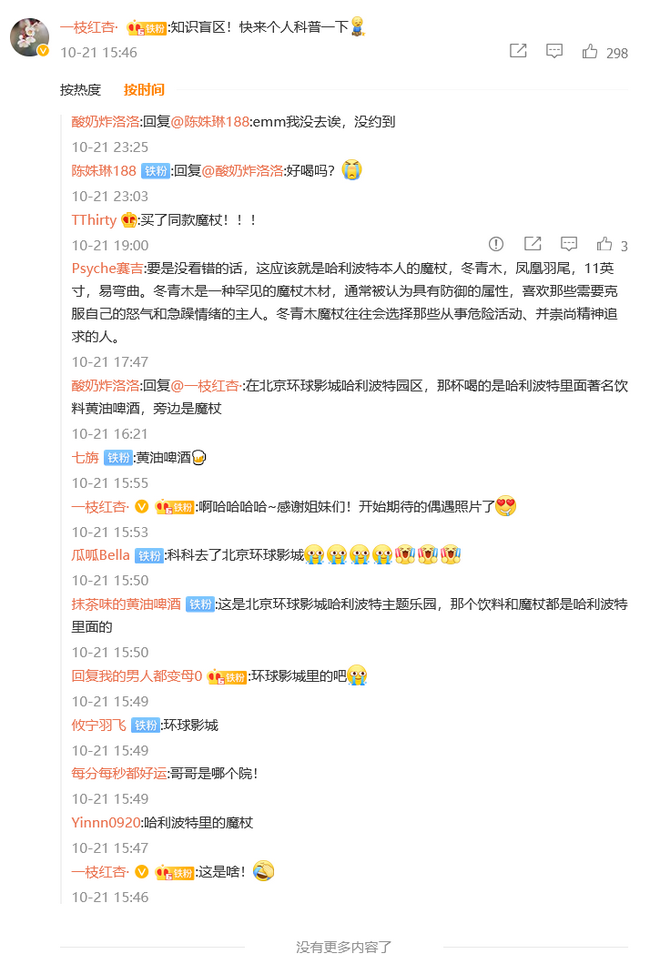Viewport: 650px width, 964px height.
Task: Select the 按时间 sorting tab
Action: tap(144, 90)
